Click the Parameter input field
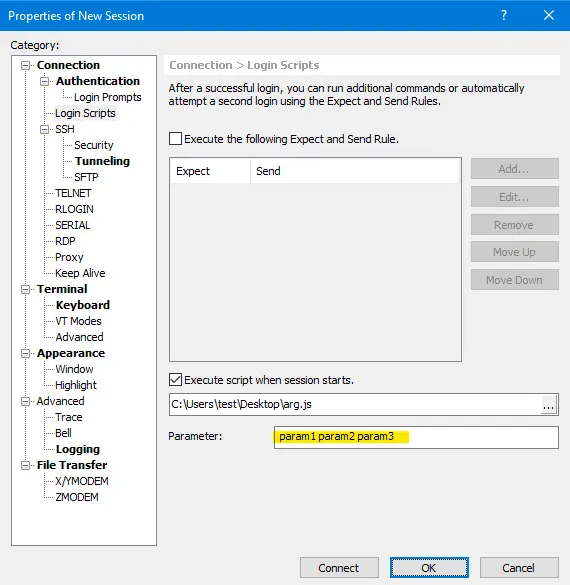The height and width of the screenshot is (585, 570). pos(416,437)
